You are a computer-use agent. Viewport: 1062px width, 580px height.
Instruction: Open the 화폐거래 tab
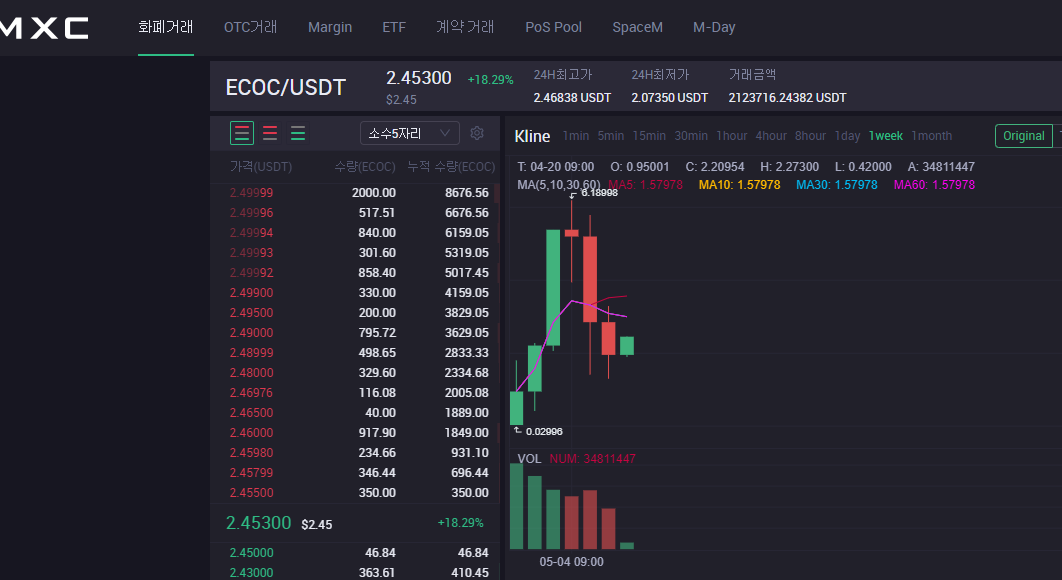tap(166, 27)
